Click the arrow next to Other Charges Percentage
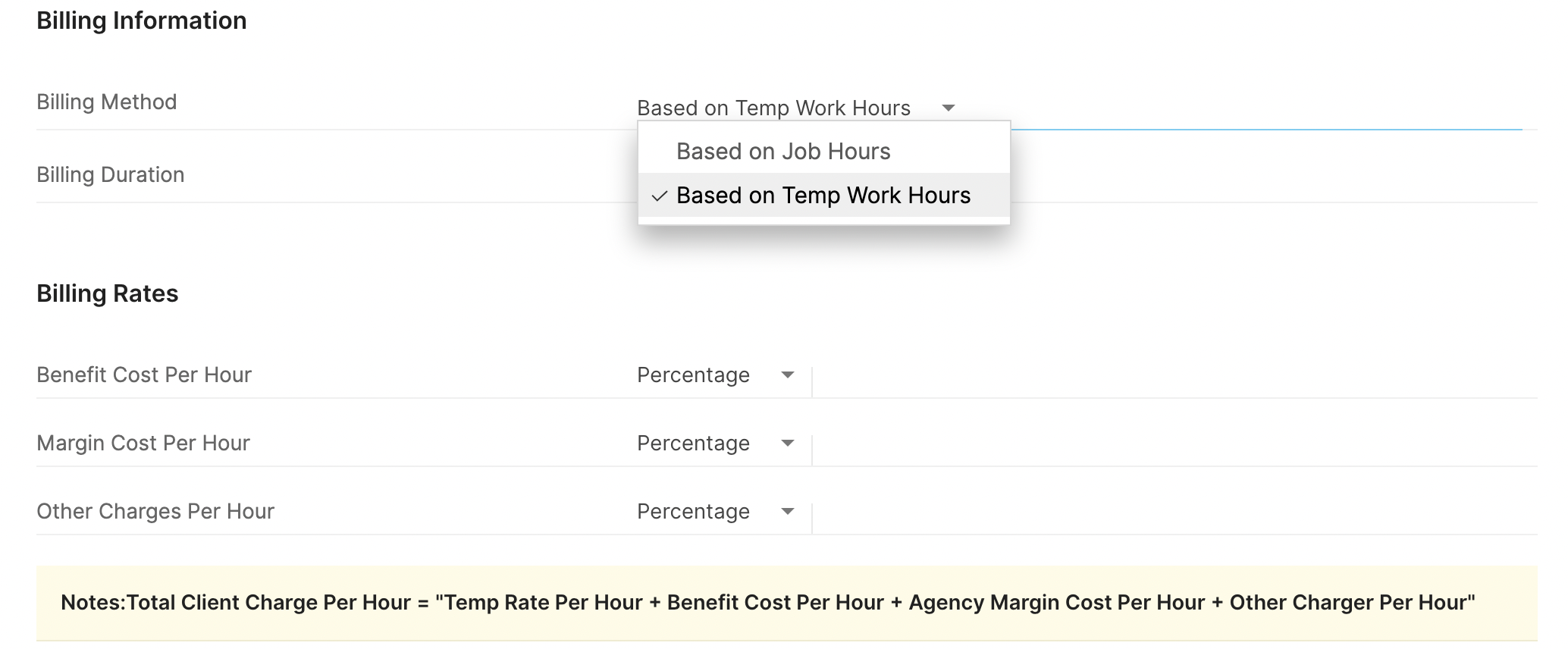 click(x=788, y=512)
